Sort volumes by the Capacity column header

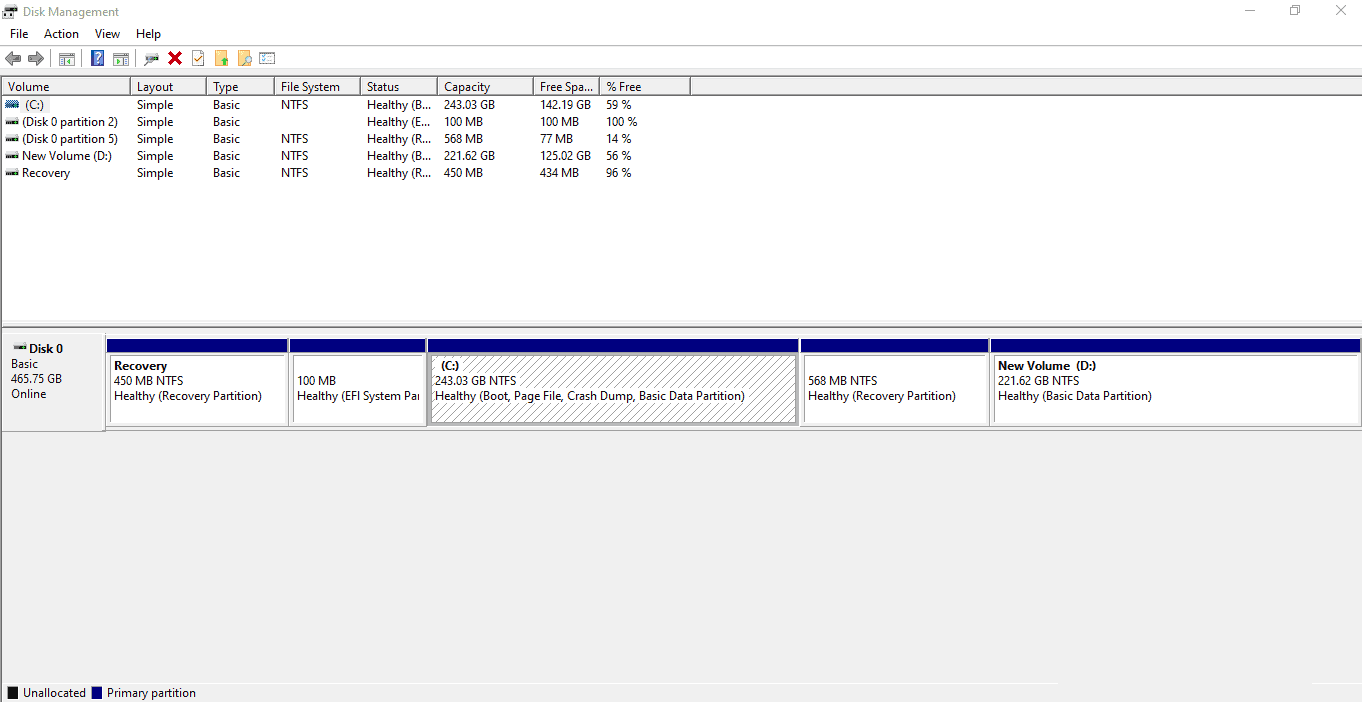(x=467, y=87)
